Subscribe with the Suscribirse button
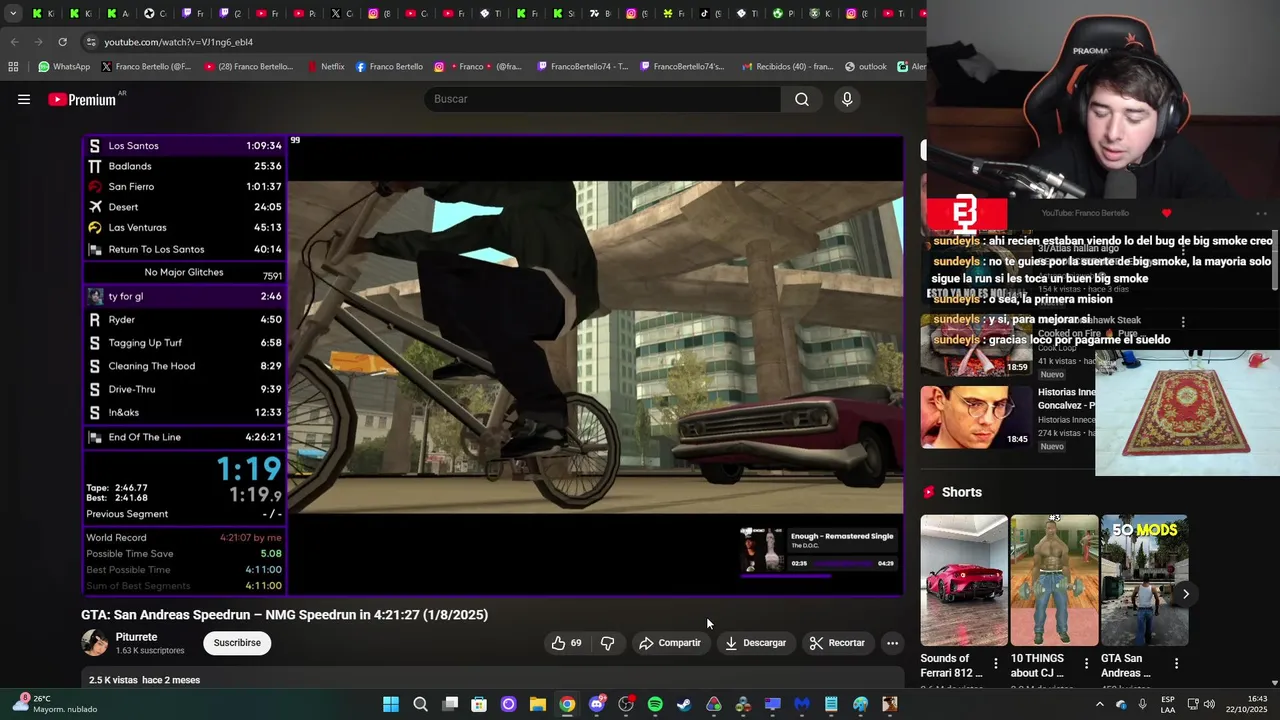Screen dimensions: 1280x720 pyautogui.click(x=237, y=643)
